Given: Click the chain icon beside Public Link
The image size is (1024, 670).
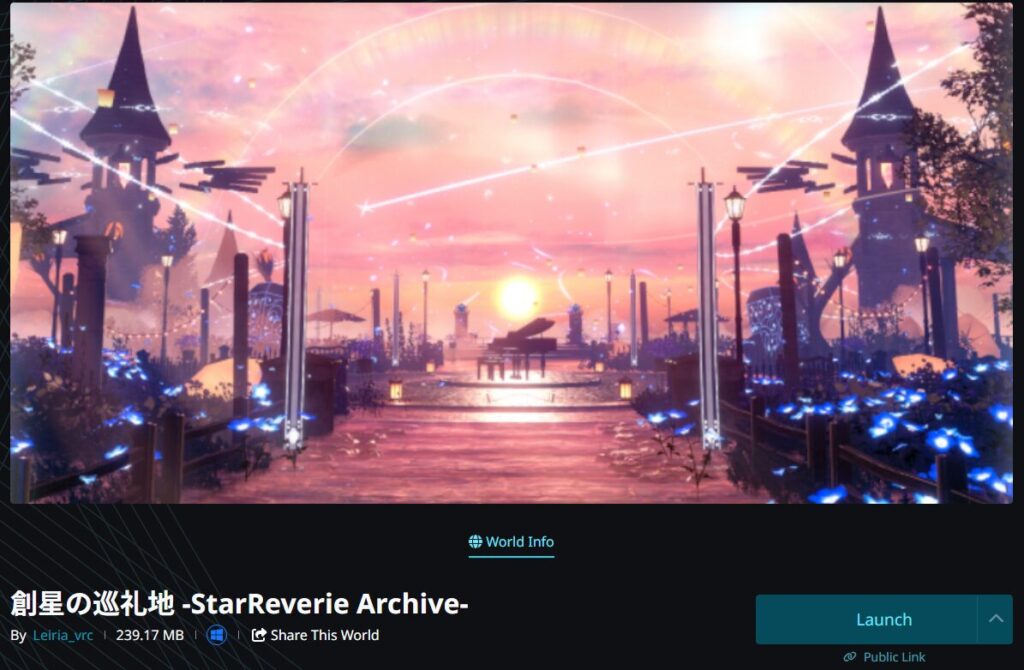Looking at the screenshot, I should [x=850, y=656].
